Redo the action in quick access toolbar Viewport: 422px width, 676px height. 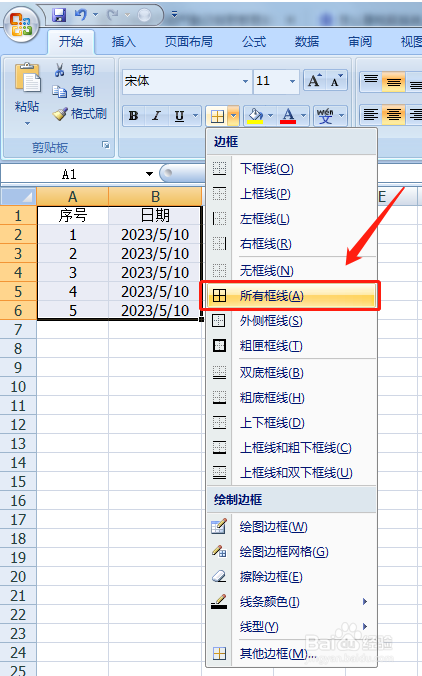coord(113,15)
